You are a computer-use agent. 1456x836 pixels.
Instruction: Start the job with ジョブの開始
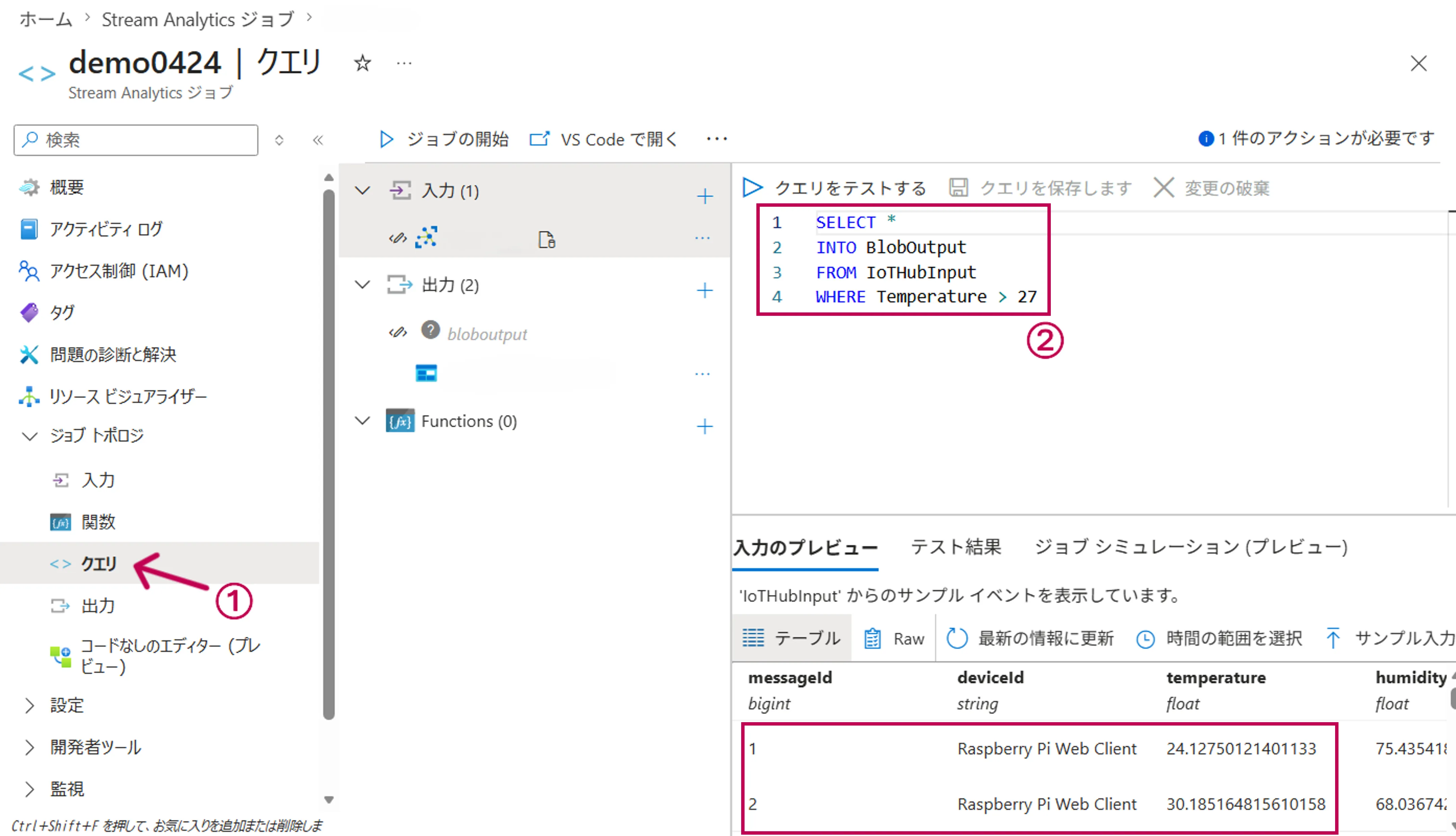(x=444, y=139)
